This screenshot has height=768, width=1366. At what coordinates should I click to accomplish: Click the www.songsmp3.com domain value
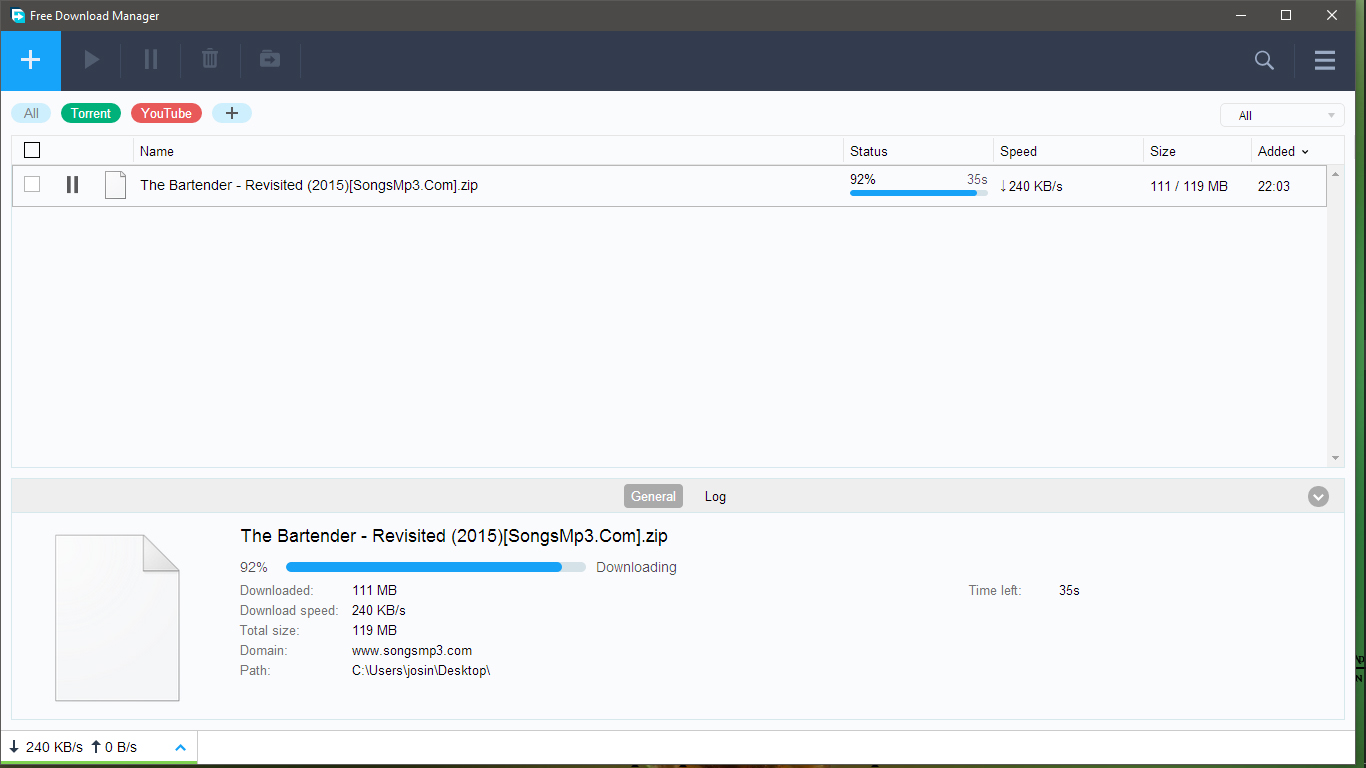(412, 650)
